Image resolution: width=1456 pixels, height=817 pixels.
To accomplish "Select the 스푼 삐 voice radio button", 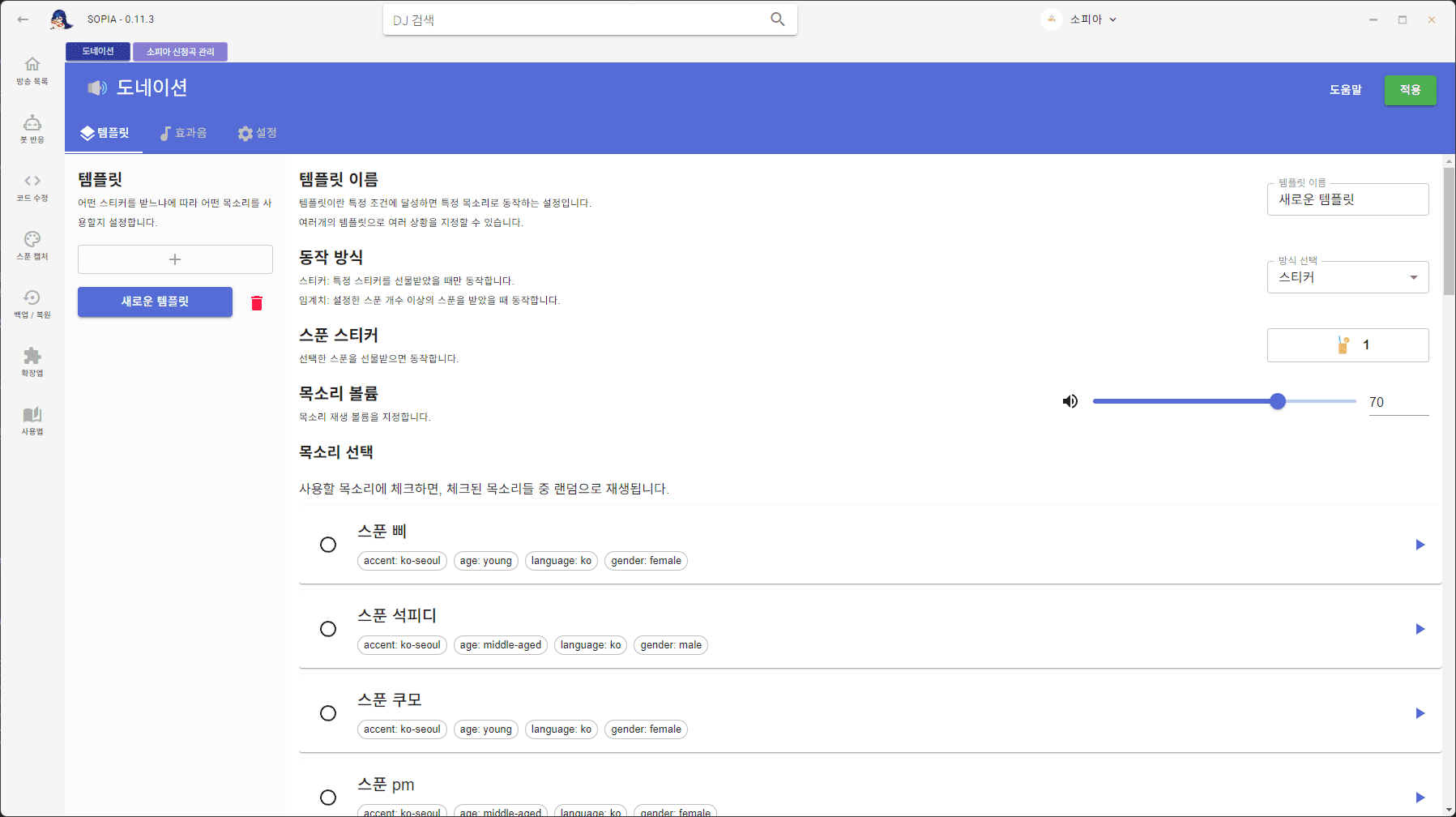I will (x=328, y=545).
